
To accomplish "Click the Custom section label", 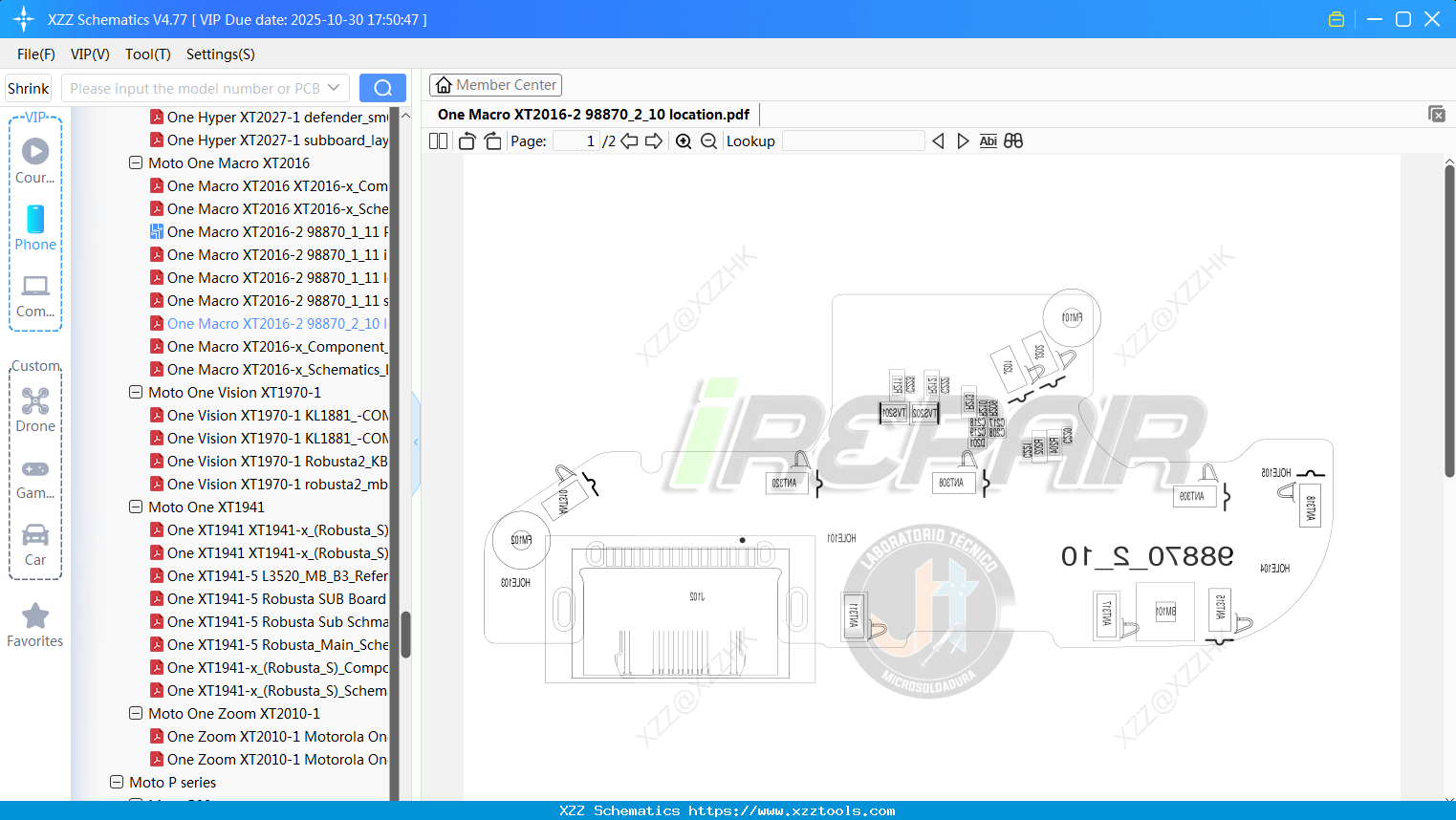I will coord(35,366).
